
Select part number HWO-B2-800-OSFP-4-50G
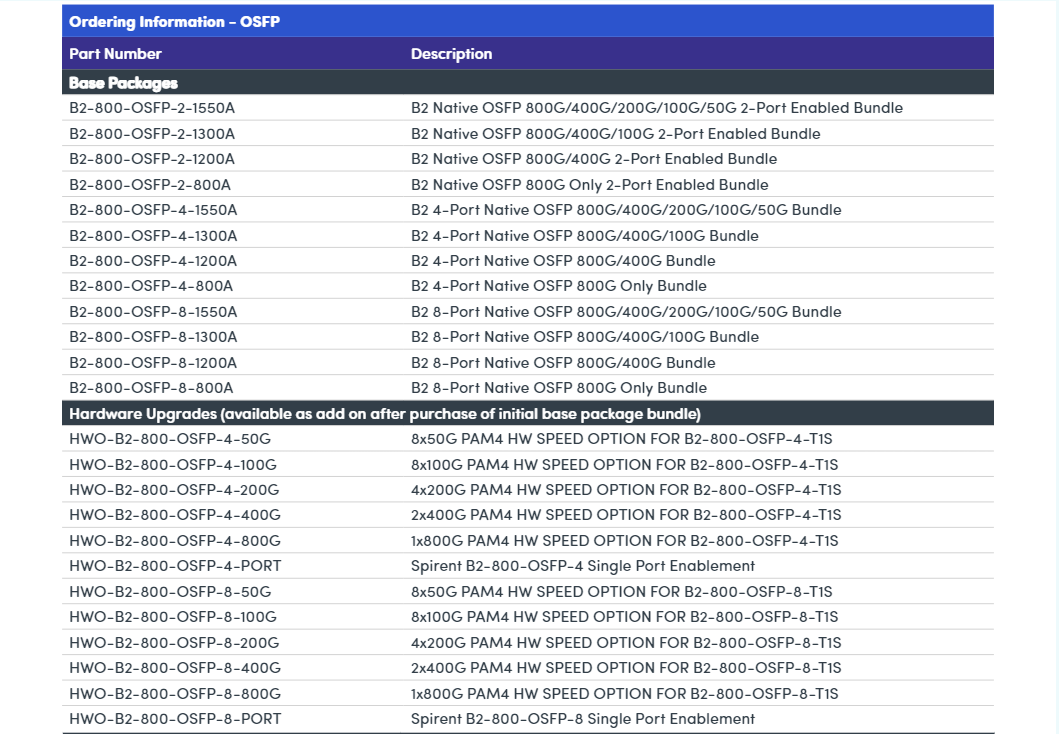(x=170, y=439)
